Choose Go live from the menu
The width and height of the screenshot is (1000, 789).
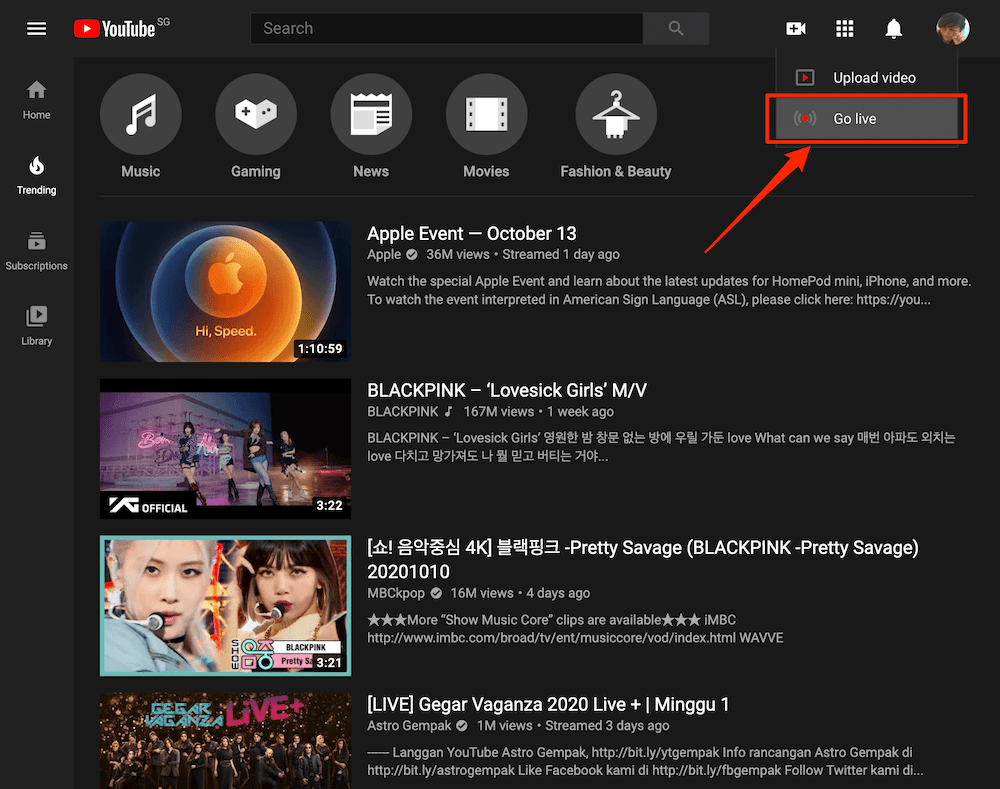[866, 119]
